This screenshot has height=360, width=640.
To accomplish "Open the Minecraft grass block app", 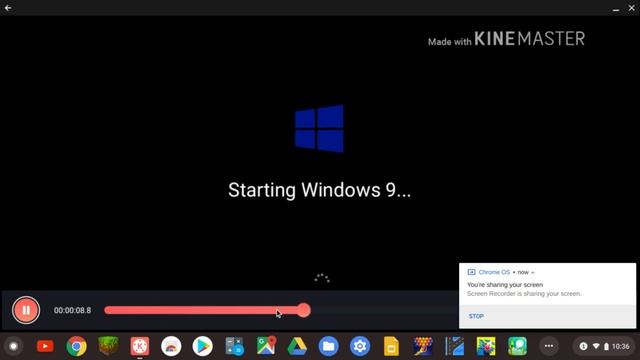I will [108, 346].
